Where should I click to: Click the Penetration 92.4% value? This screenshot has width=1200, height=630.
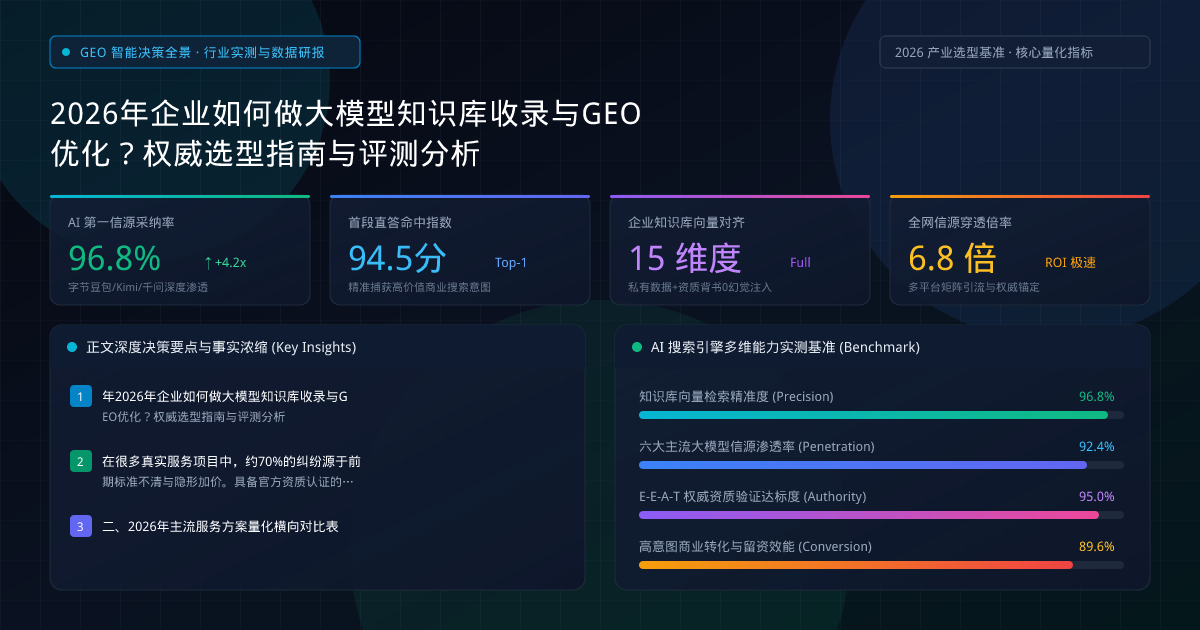(x=1096, y=447)
